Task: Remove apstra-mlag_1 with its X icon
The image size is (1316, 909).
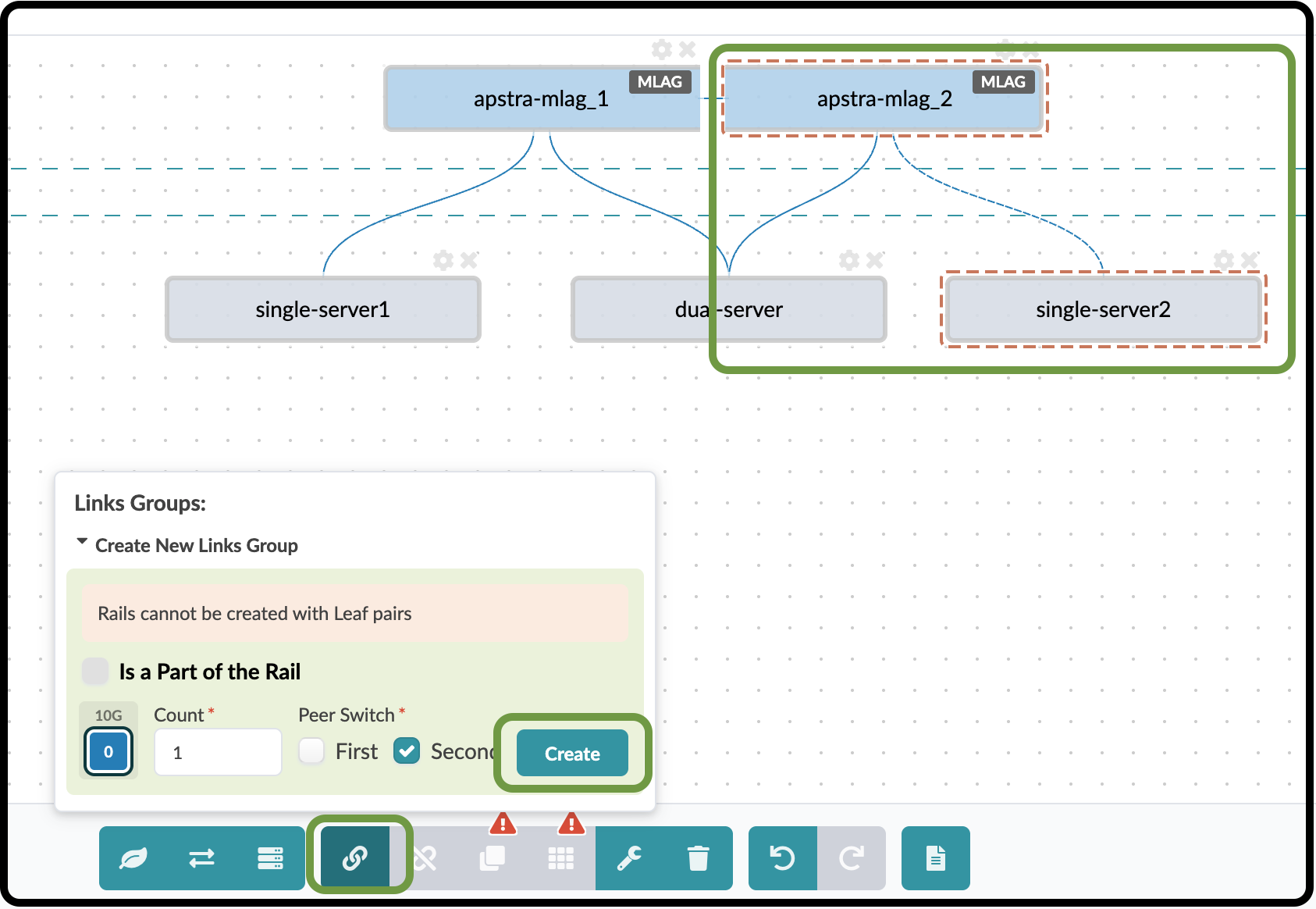Action: pos(687,50)
